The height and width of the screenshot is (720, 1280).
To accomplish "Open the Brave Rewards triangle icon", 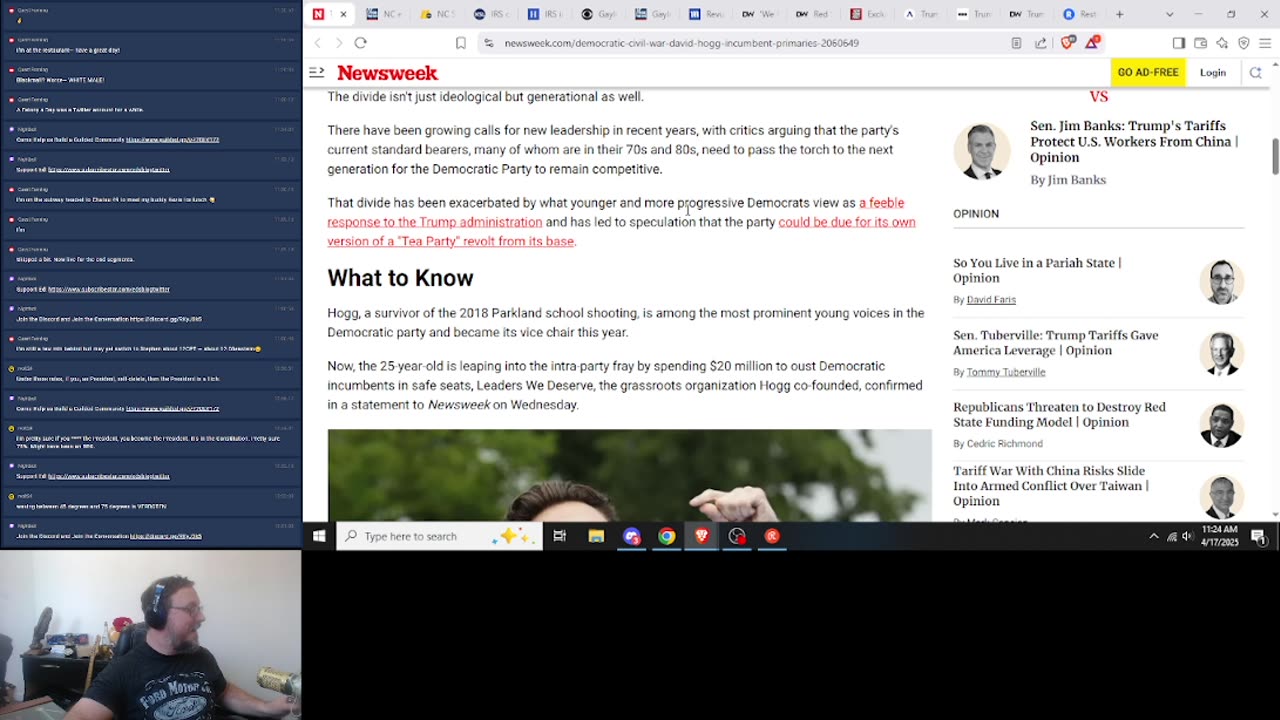I will point(1093,43).
